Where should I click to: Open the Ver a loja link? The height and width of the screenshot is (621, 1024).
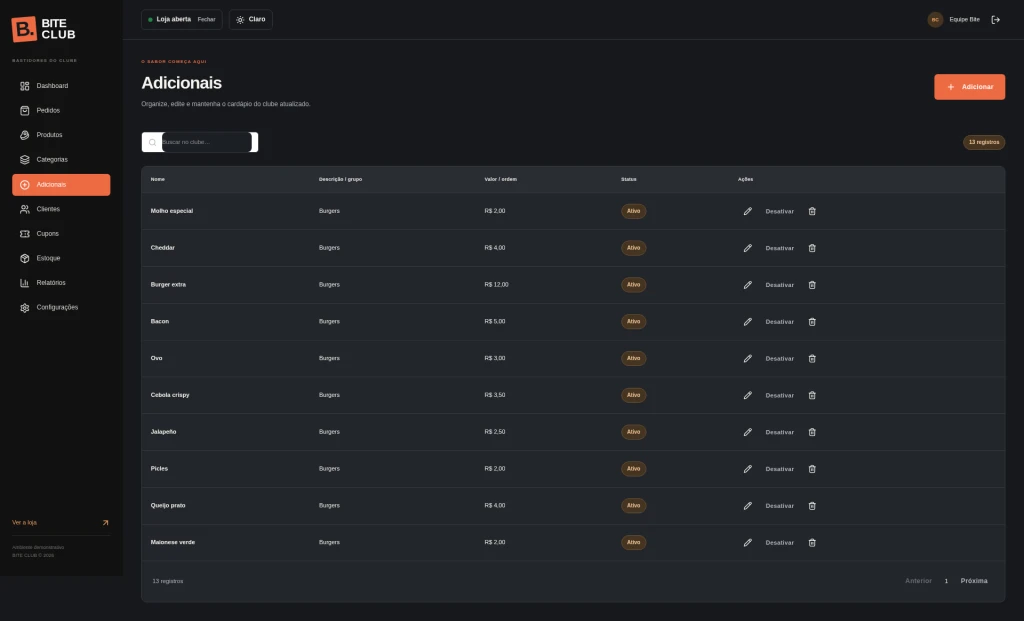click(61, 522)
